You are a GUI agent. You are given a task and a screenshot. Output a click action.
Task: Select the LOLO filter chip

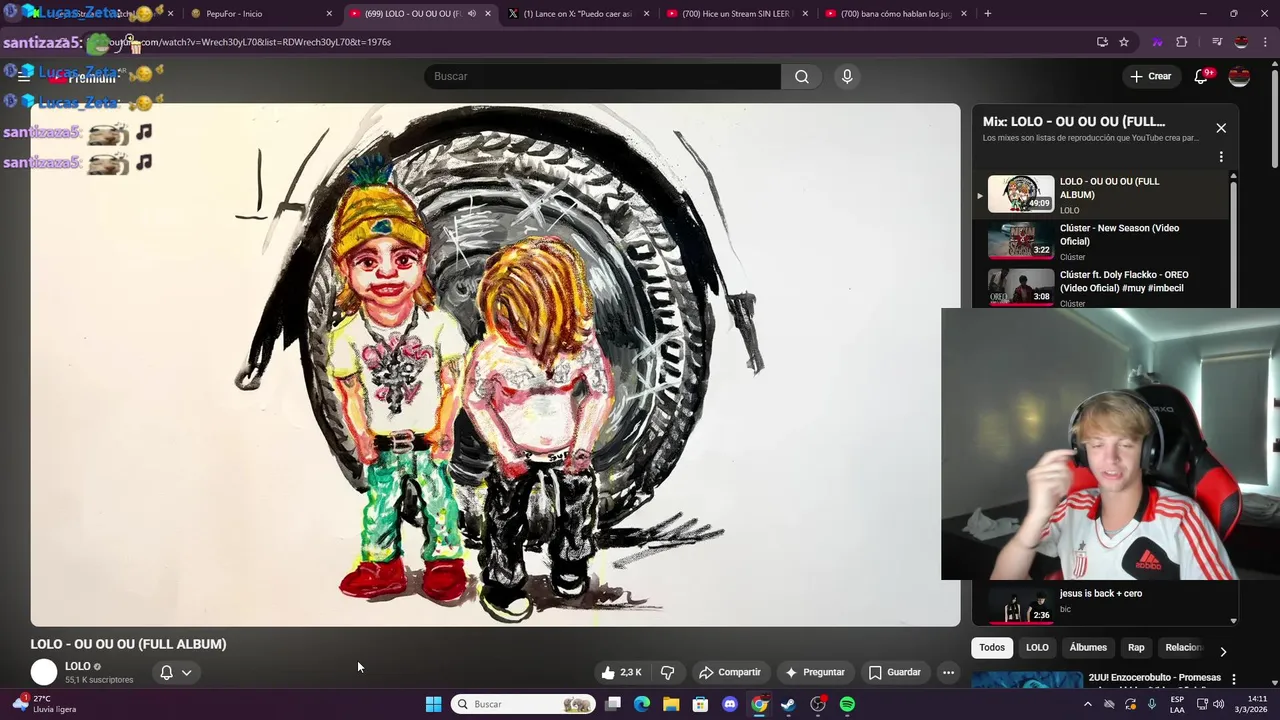pyautogui.click(x=1037, y=648)
